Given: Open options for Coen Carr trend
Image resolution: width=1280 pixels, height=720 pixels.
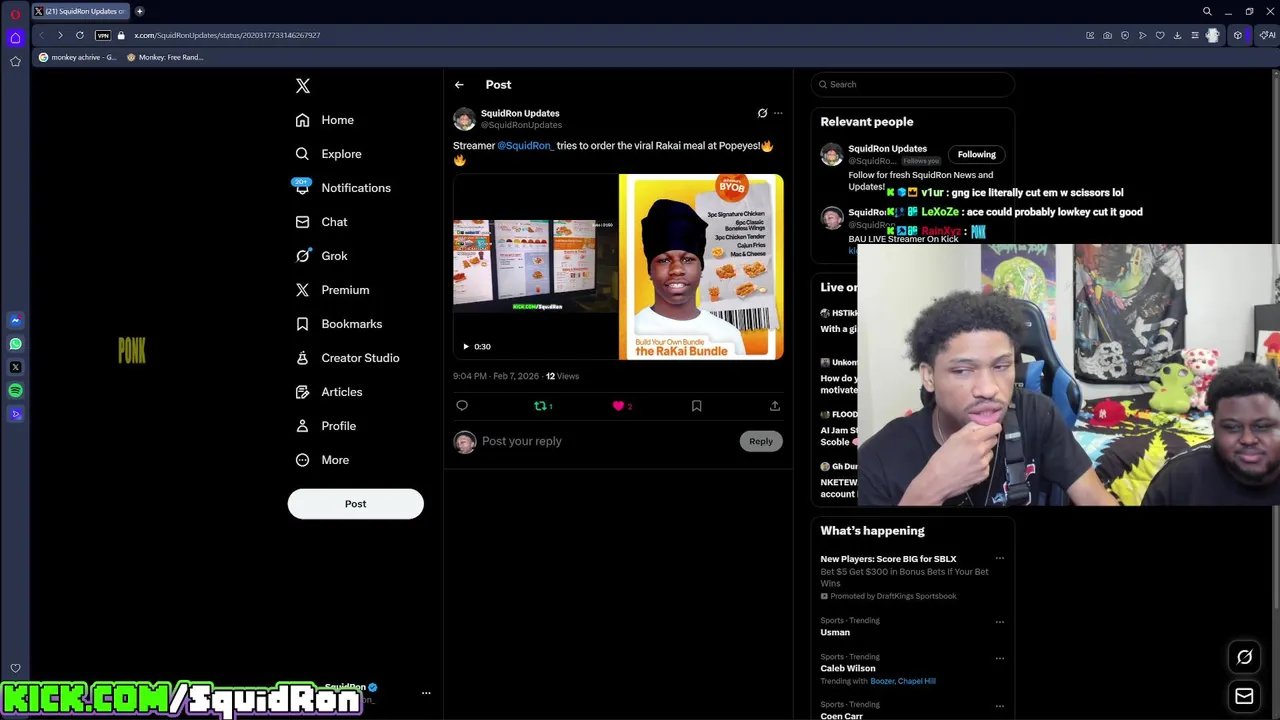Looking at the screenshot, I should pyautogui.click(x=999, y=705).
